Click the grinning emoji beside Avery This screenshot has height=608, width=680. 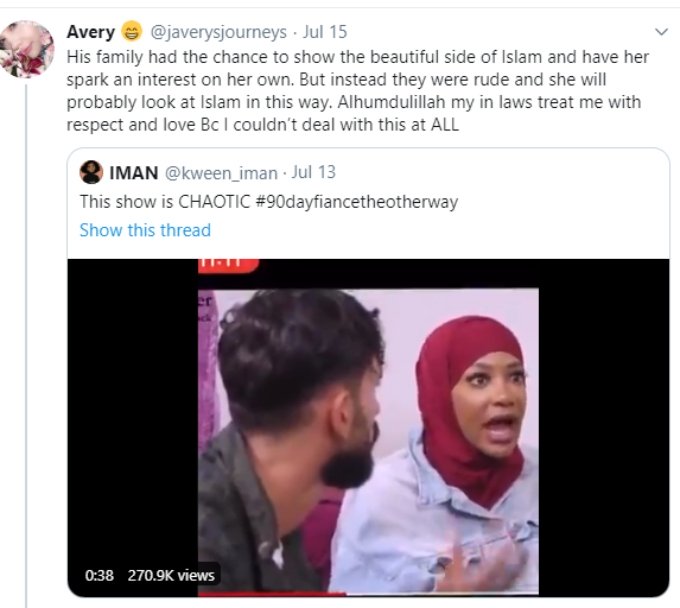click(x=131, y=32)
